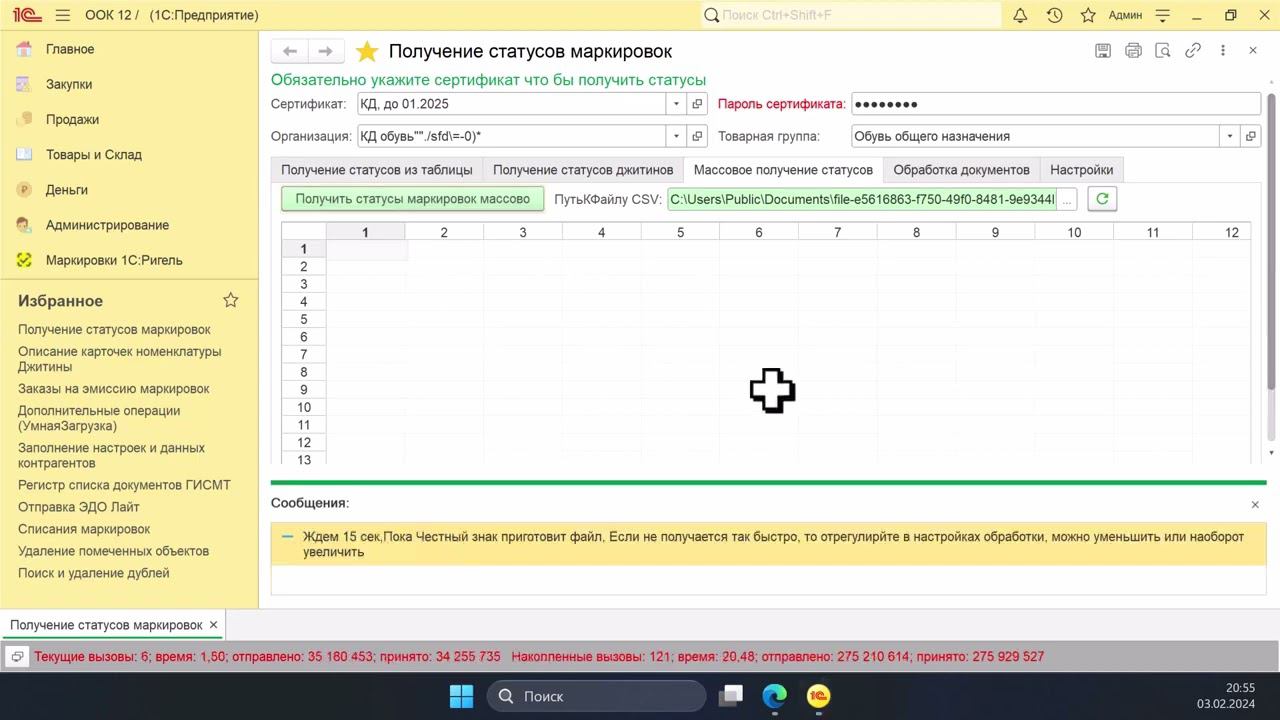1280x720 pixels.
Task: Open the hamburger sections menu
Action: 63,15
